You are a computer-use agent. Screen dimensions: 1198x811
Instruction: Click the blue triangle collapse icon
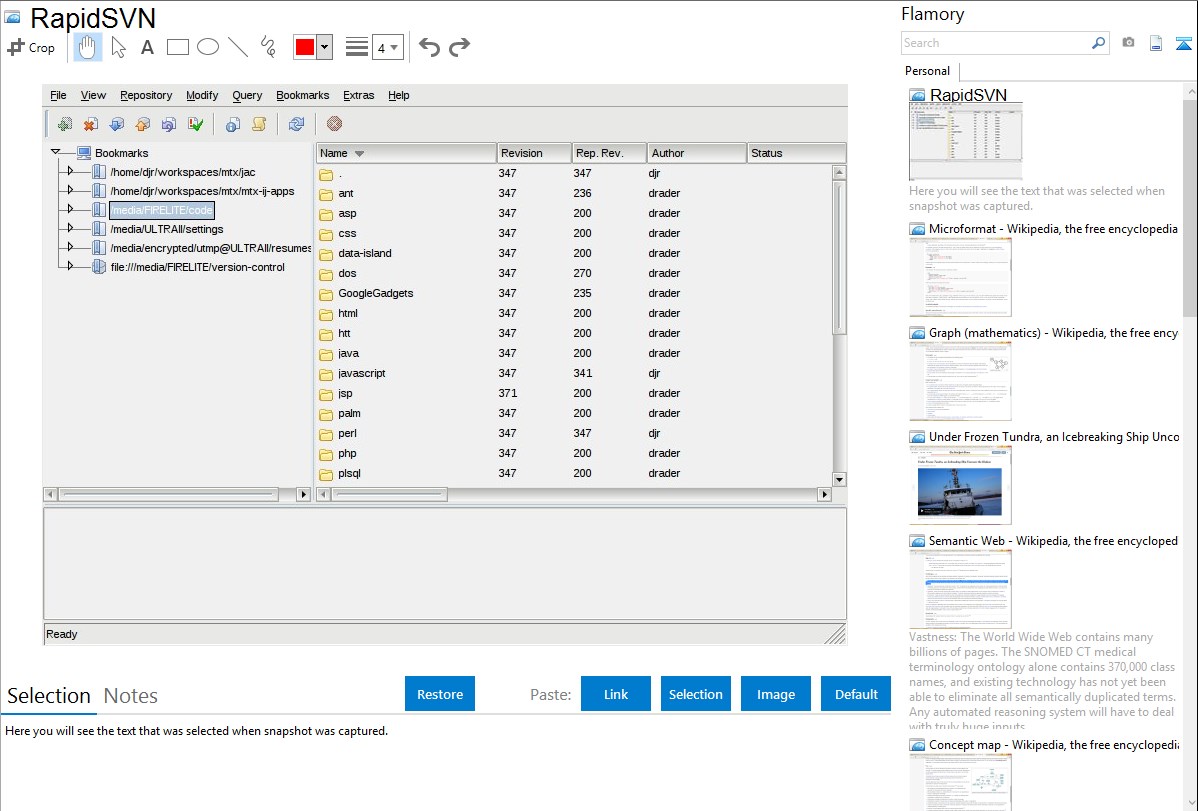(1183, 43)
